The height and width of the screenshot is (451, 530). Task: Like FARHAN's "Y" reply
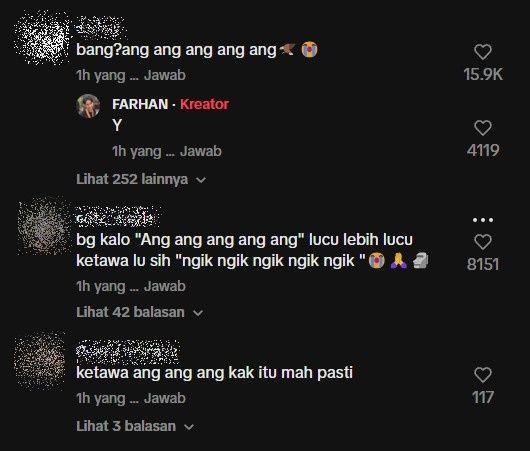click(483, 128)
